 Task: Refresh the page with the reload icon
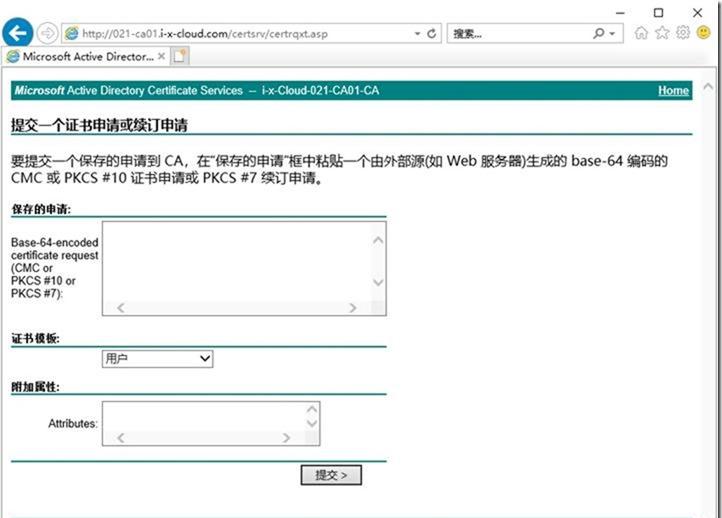pos(431,34)
